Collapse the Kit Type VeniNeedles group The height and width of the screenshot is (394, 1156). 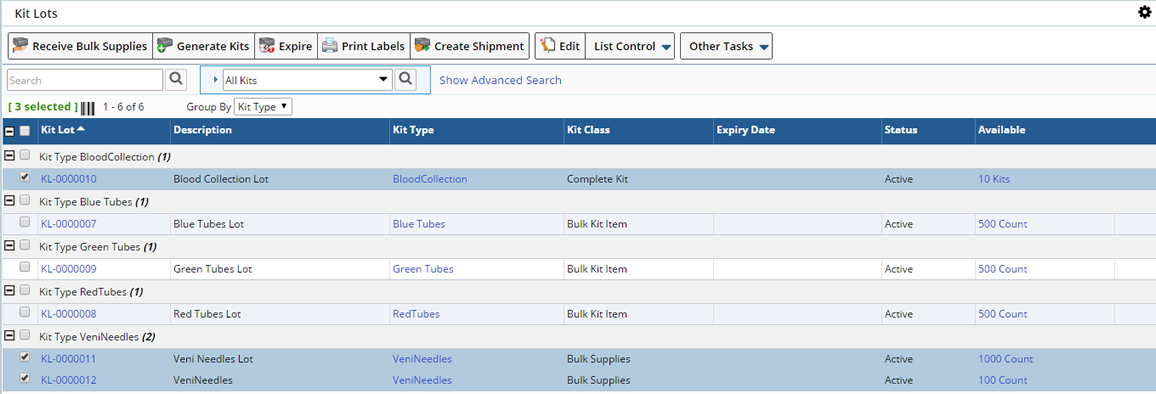tap(10, 336)
